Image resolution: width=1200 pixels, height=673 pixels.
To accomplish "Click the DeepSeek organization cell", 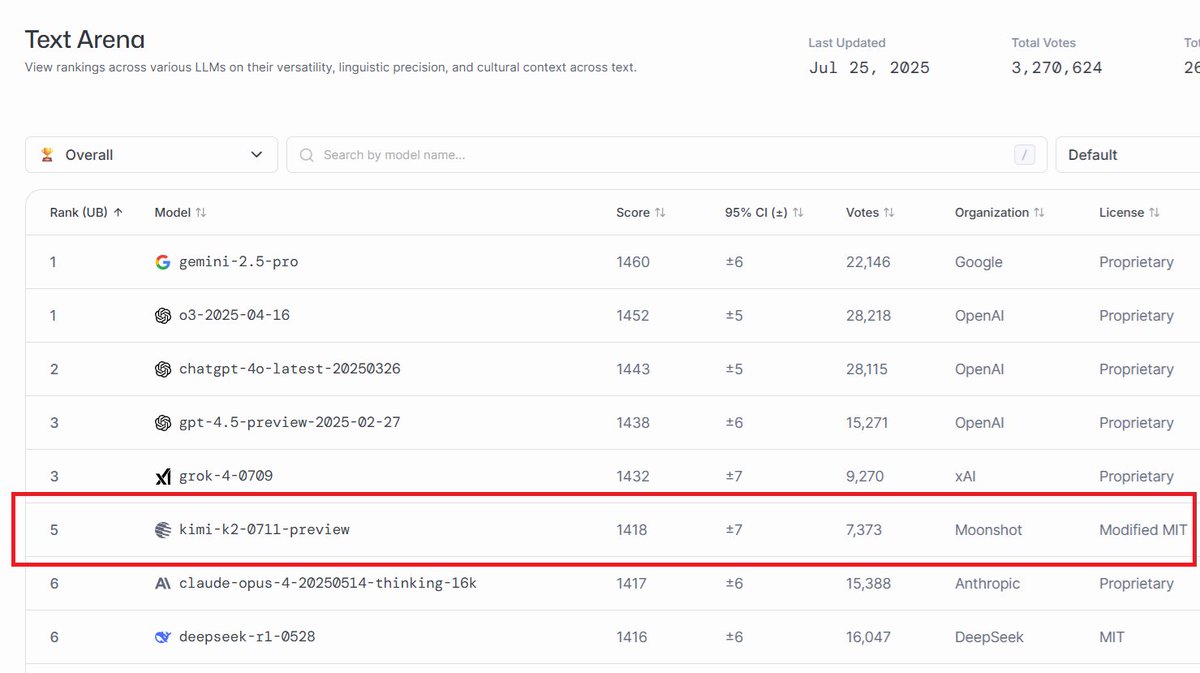I will point(990,637).
